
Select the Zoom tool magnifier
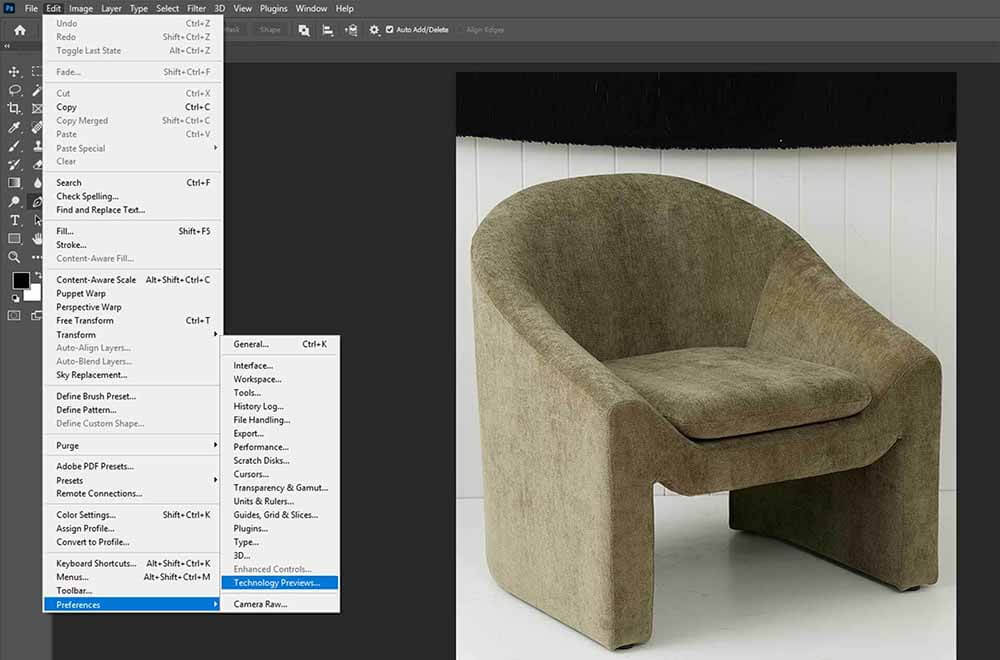14,257
